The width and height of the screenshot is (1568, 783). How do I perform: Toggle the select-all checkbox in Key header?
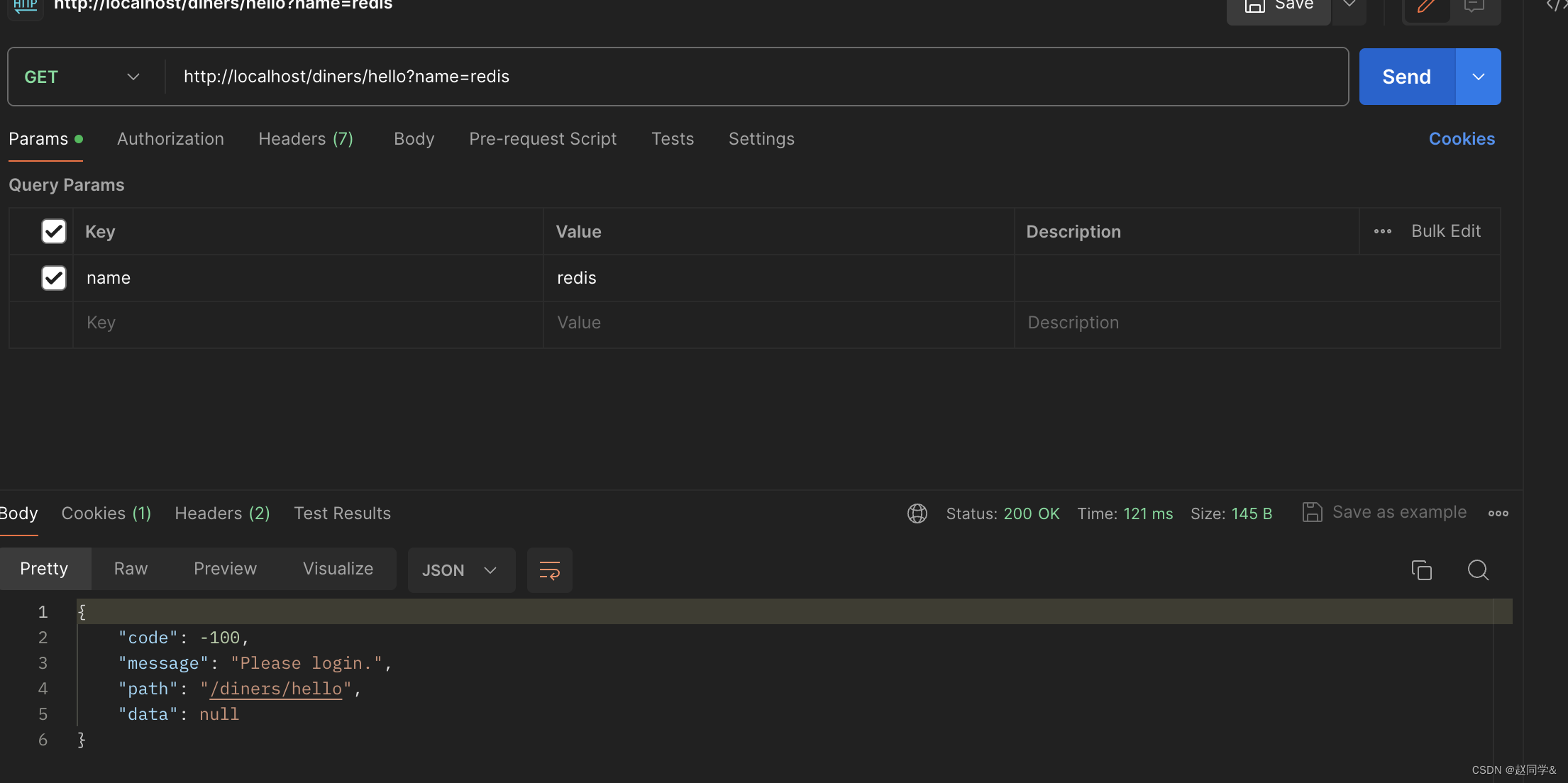pyautogui.click(x=54, y=231)
